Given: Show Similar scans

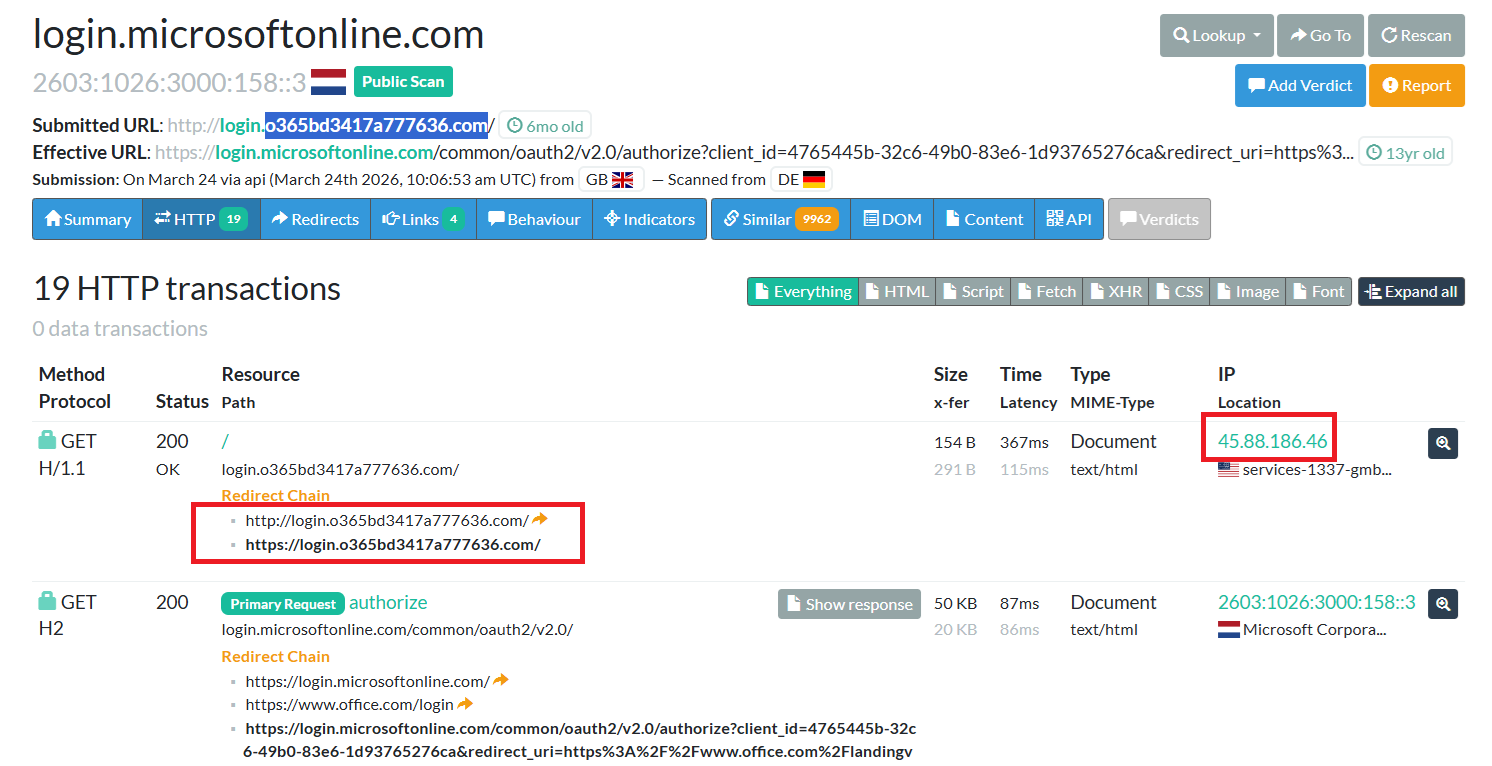Looking at the screenshot, I should pos(780,219).
